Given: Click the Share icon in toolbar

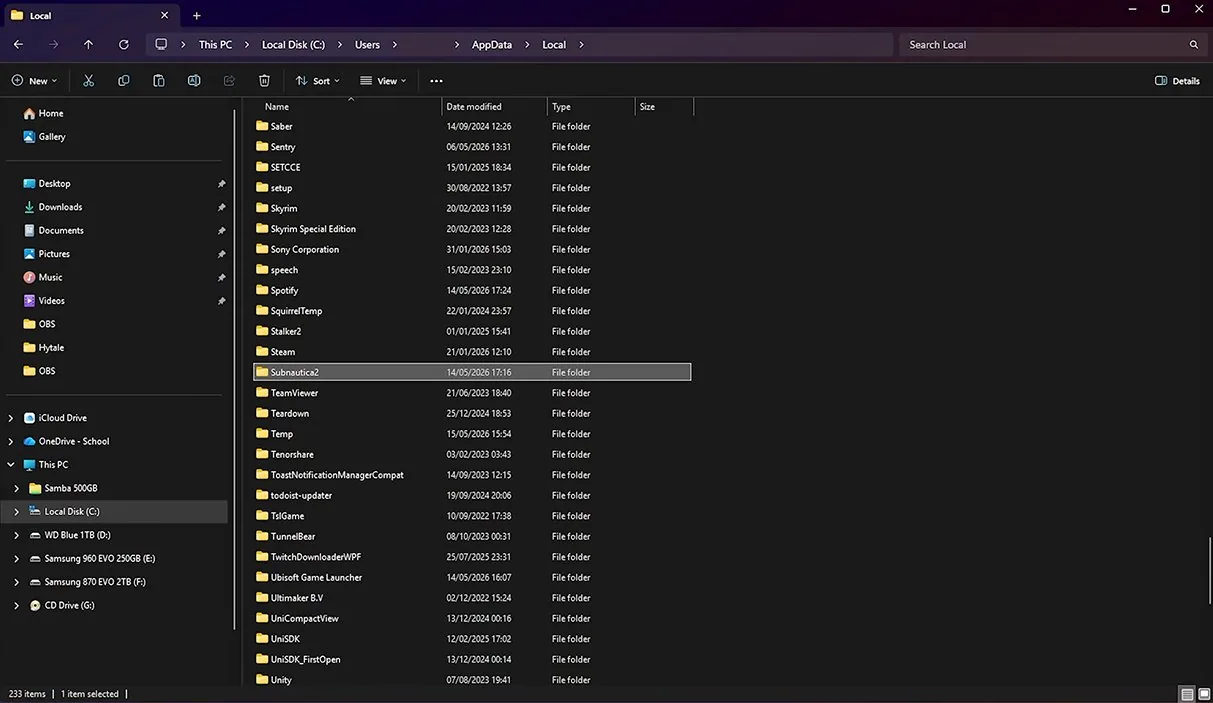Looking at the screenshot, I should [229, 81].
